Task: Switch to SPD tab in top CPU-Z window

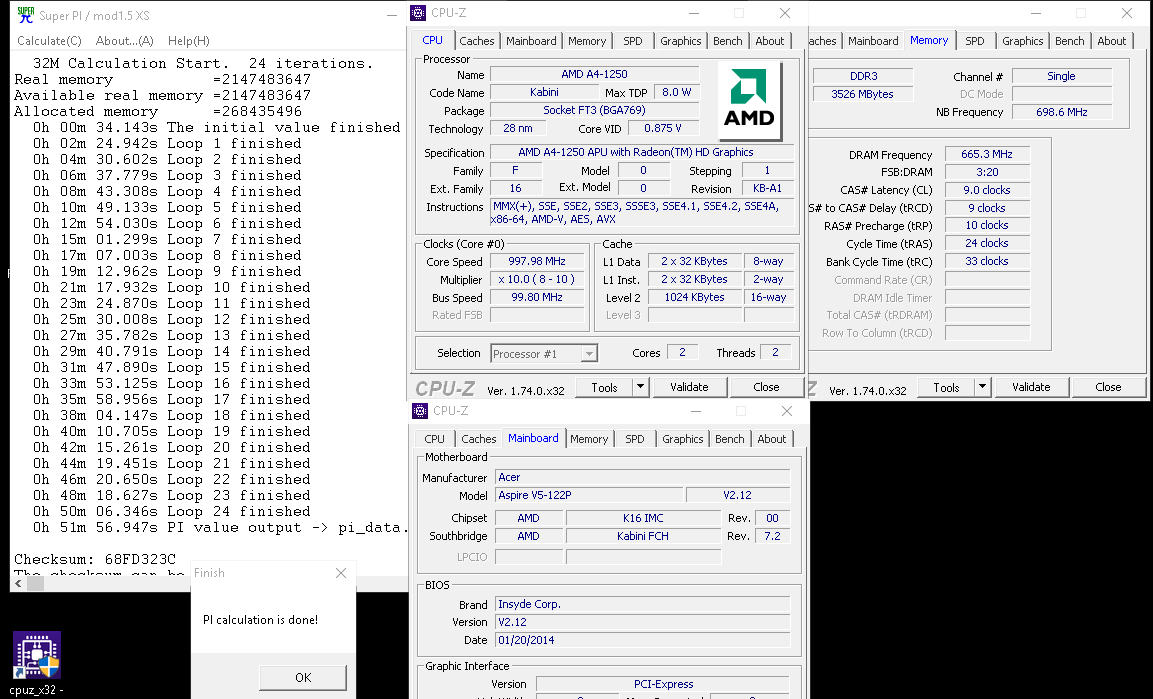Action: 632,40
